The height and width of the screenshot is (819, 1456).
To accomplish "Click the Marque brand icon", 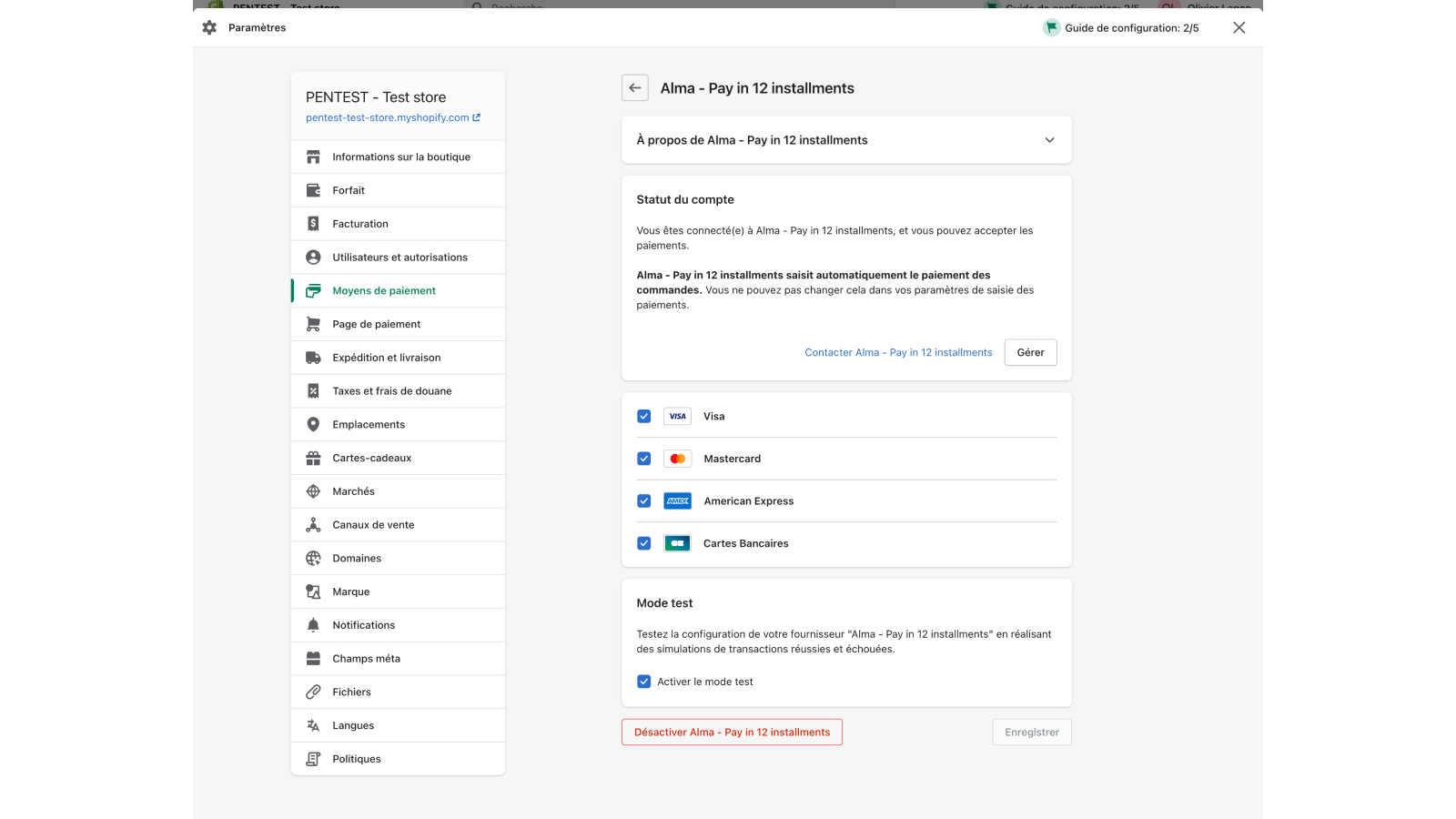I will pyautogui.click(x=313, y=591).
